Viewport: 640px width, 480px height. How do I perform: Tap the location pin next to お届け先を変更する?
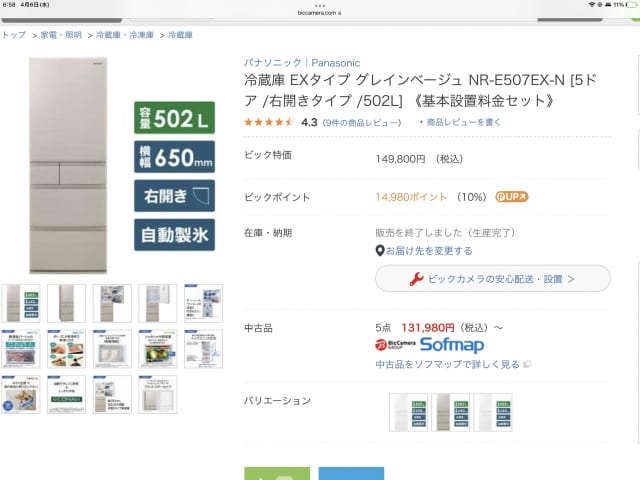tap(380, 251)
